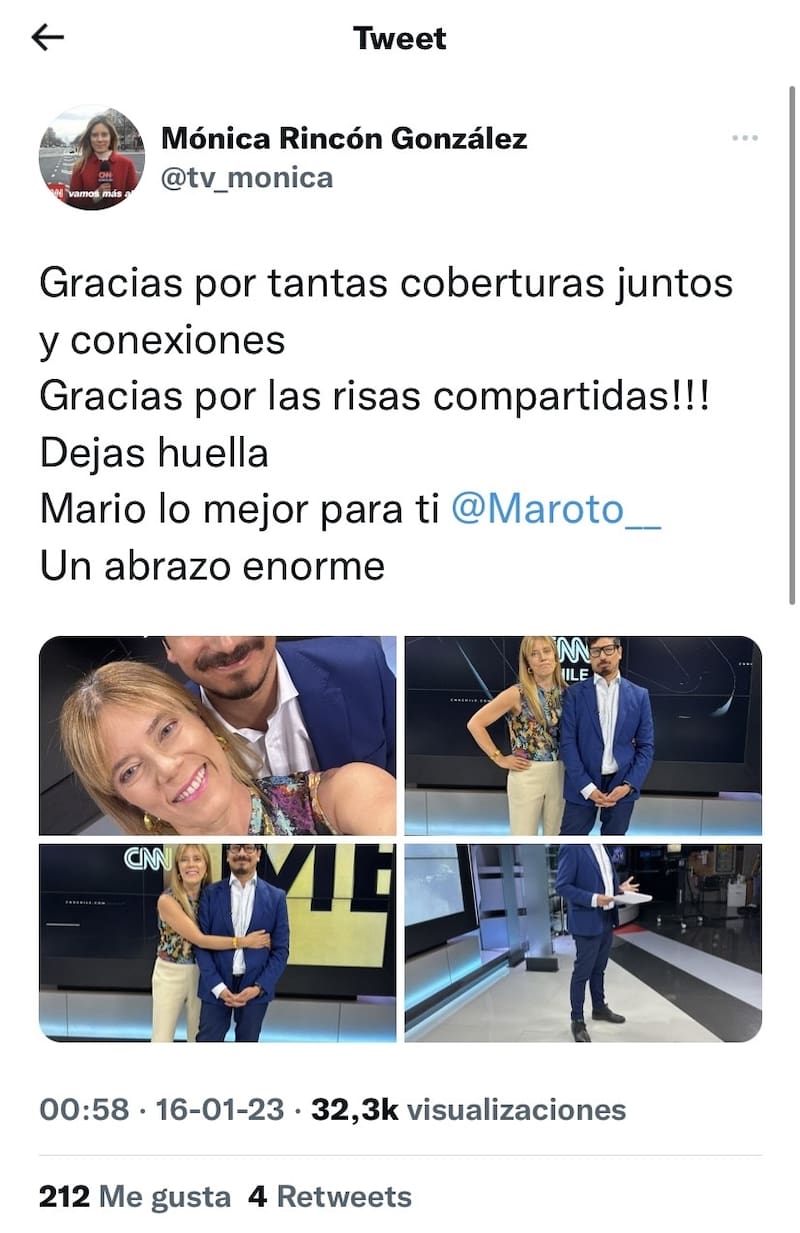This screenshot has height=1233, width=800.
Task: Open the @Maroto__ mention link
Action: point(556,510)
